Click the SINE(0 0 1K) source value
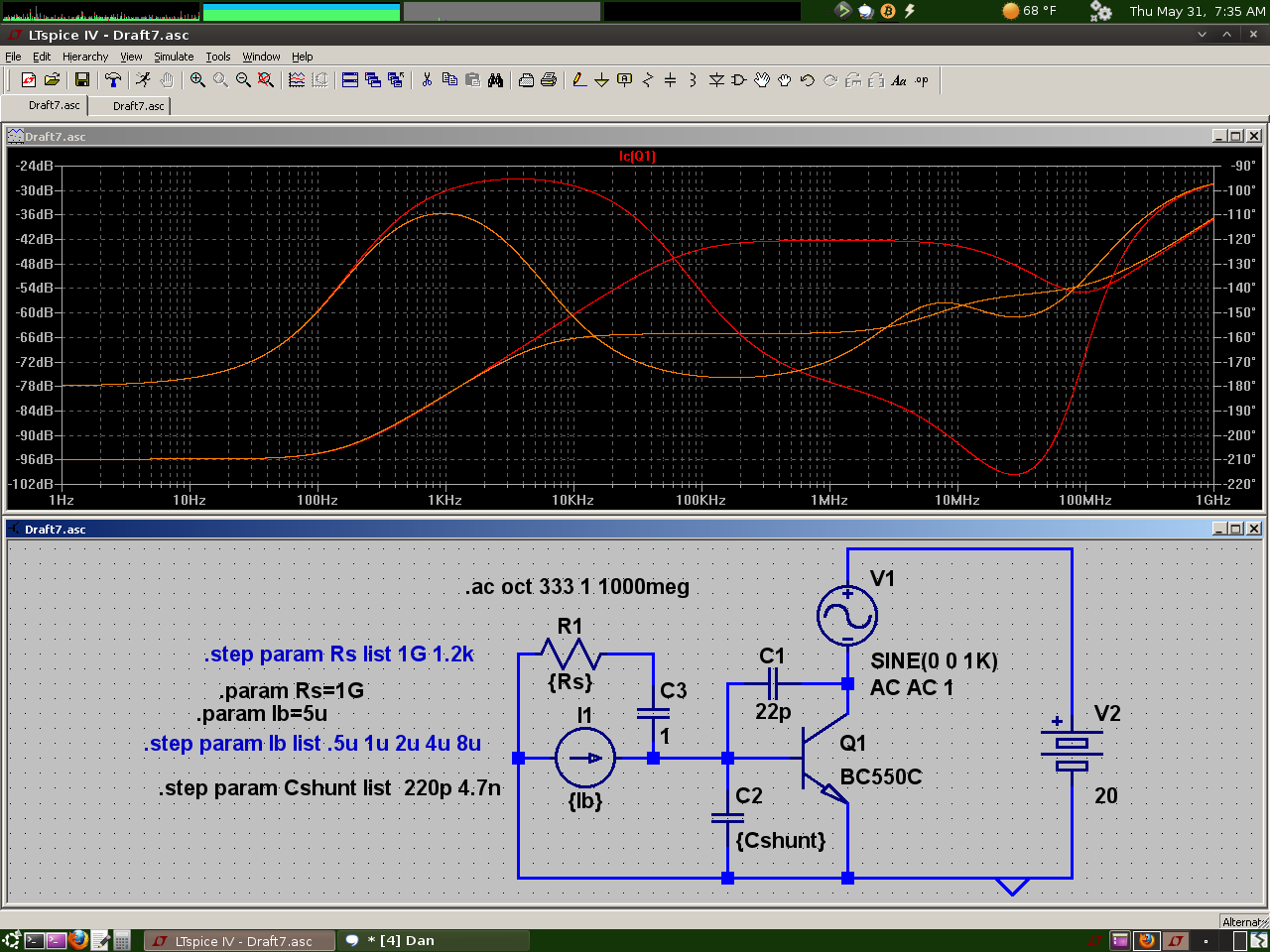The height and width of the screenshot is (952, 1270). coord(935,661)
